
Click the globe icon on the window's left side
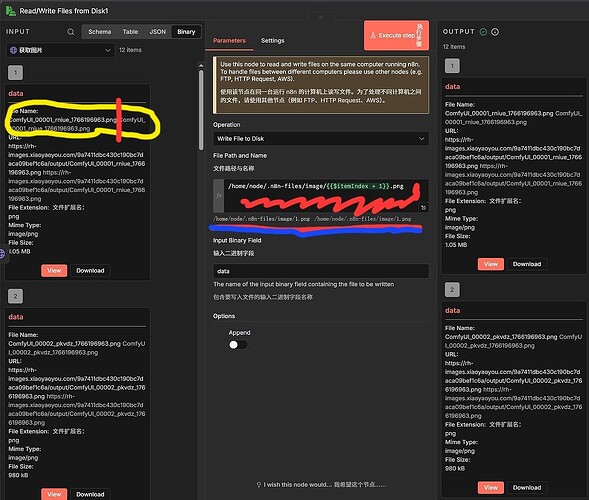point(2,253)
